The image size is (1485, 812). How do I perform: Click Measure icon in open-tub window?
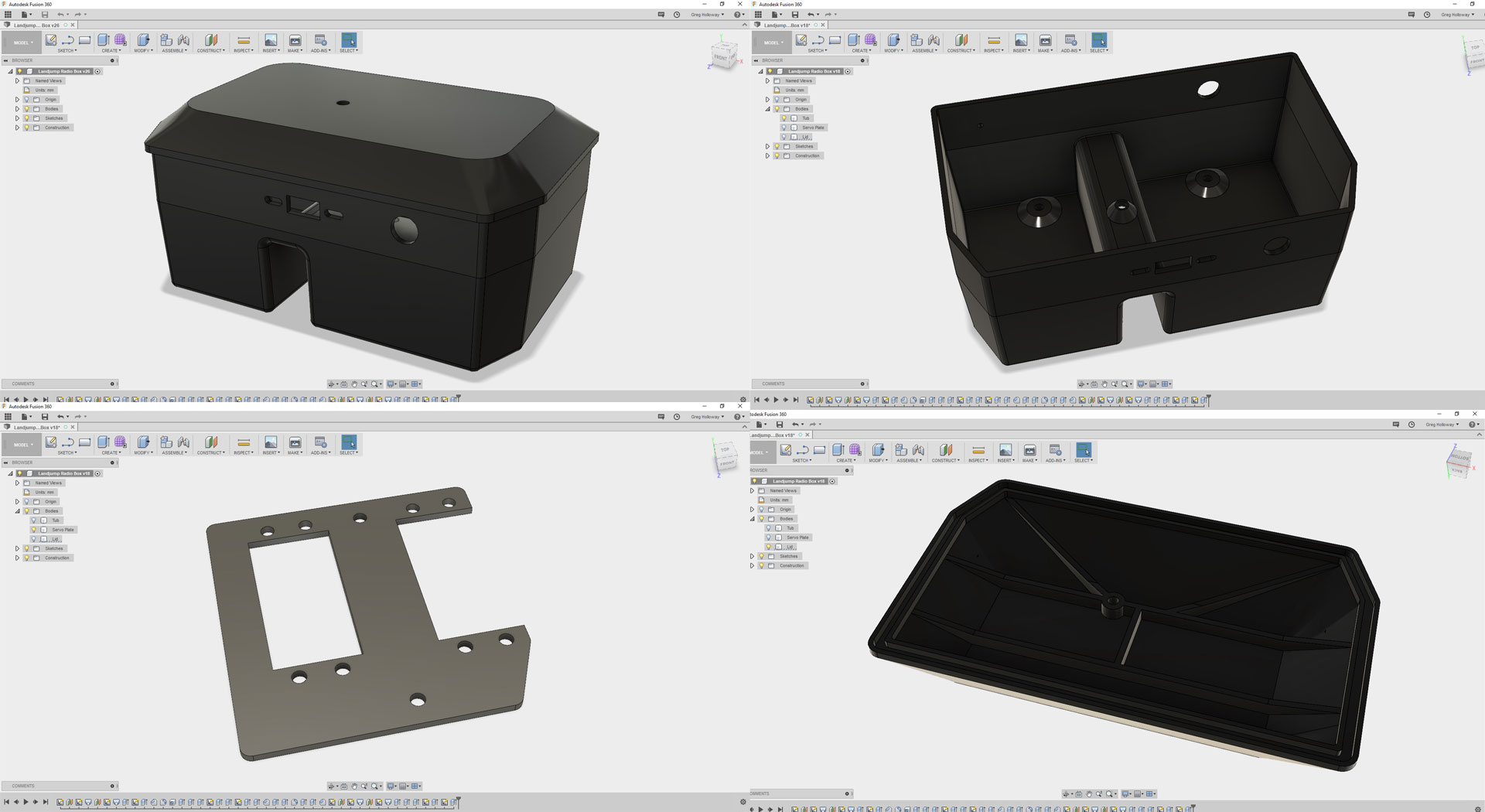coord(994,40)
